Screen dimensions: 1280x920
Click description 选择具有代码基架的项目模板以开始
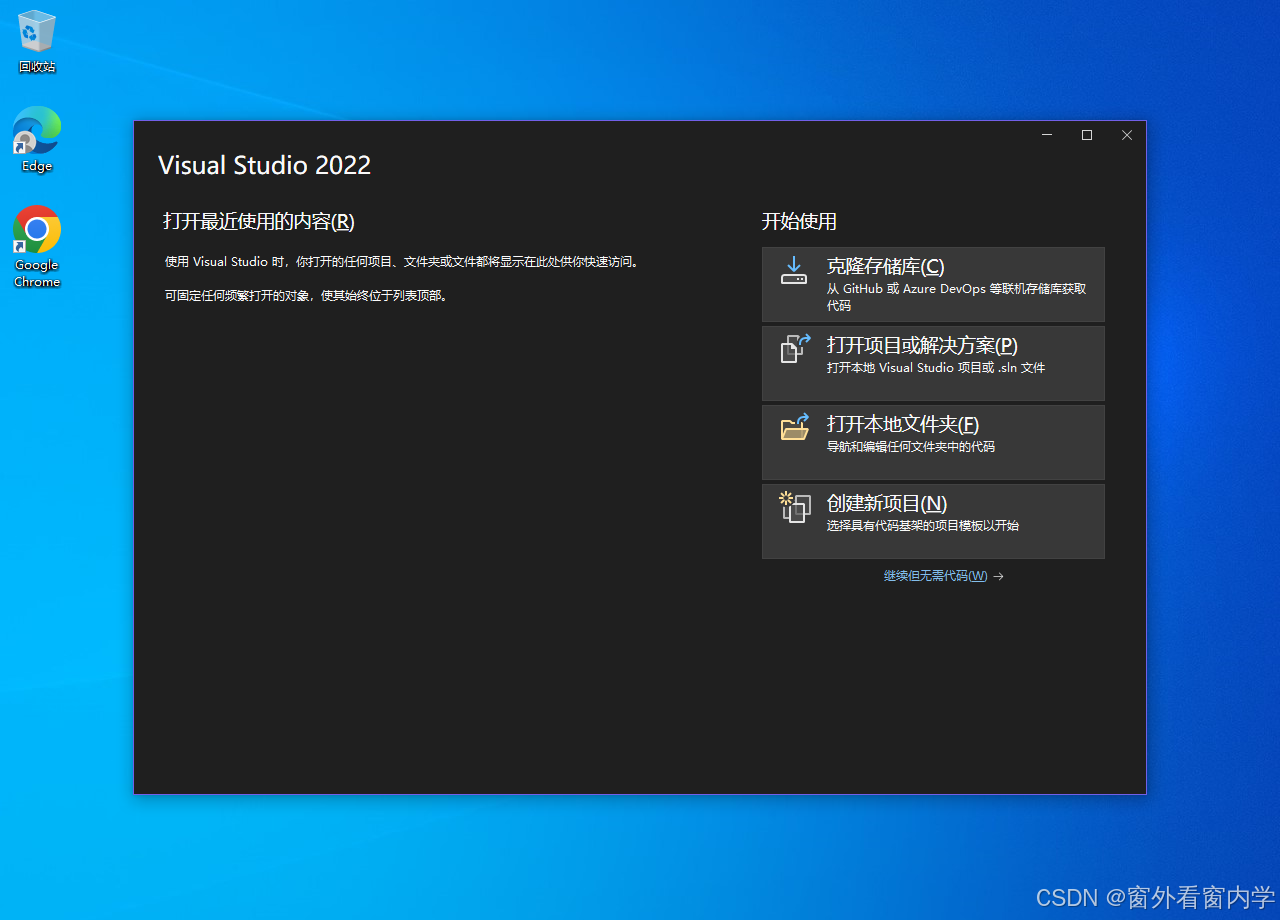[923, 525]
